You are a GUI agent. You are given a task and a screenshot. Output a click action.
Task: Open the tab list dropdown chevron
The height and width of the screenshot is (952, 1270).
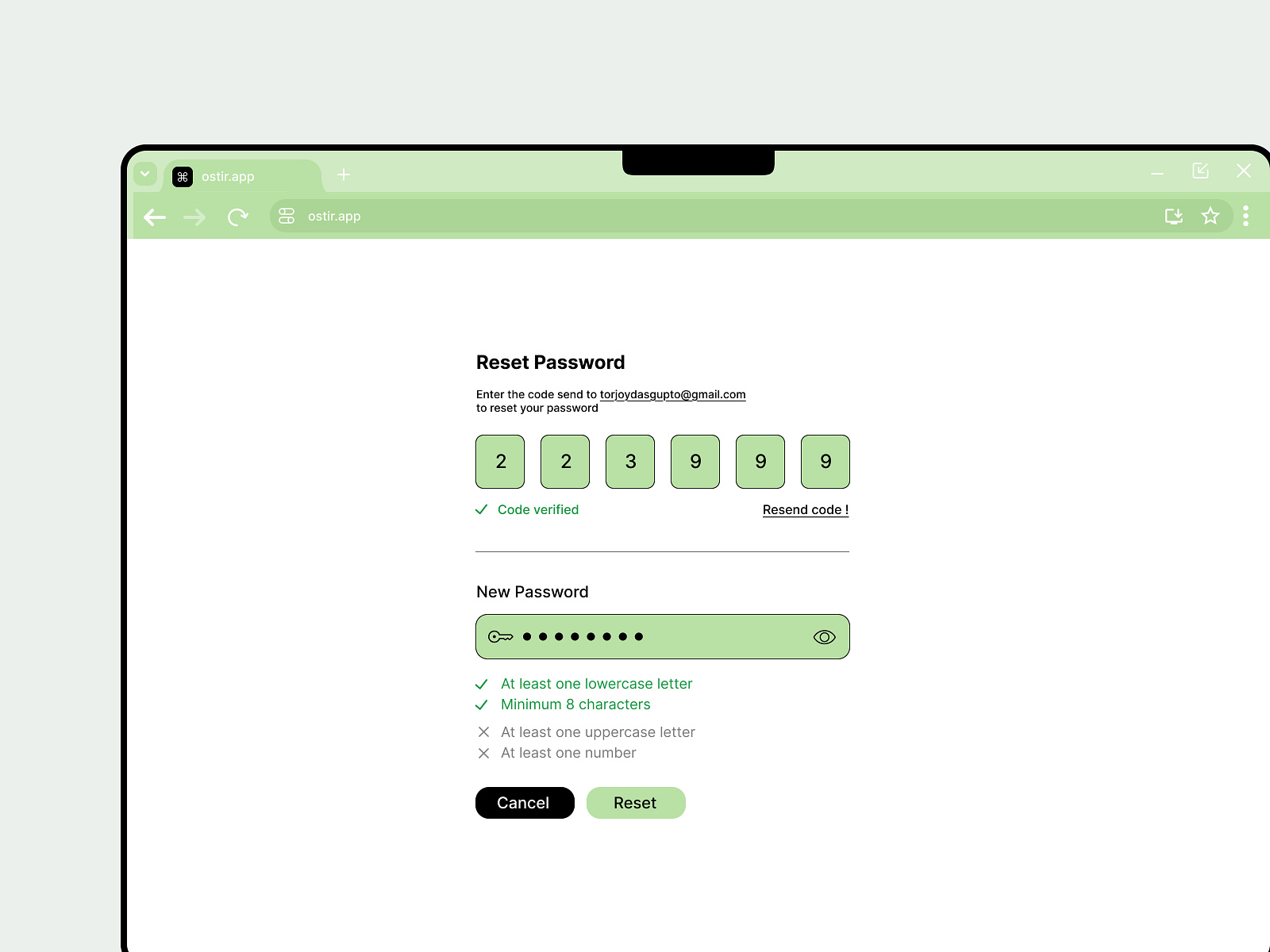(x=145, y=174)
